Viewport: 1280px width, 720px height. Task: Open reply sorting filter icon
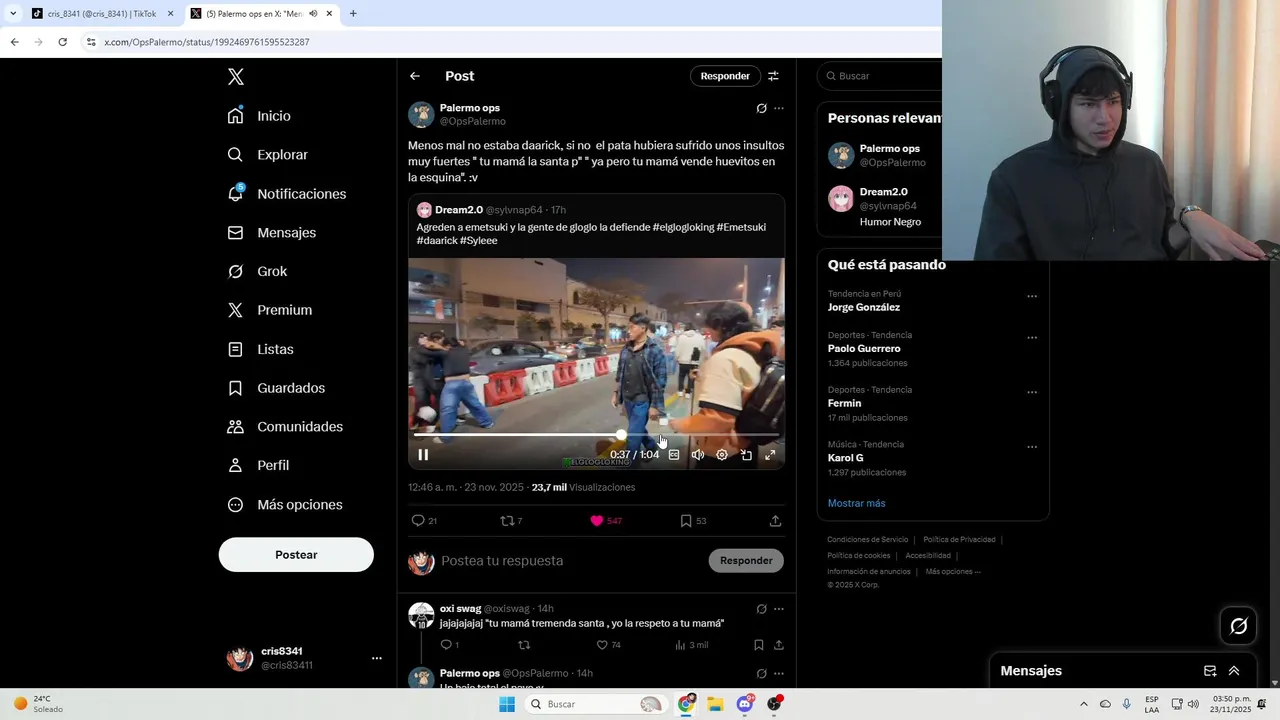tap(773, 76)
